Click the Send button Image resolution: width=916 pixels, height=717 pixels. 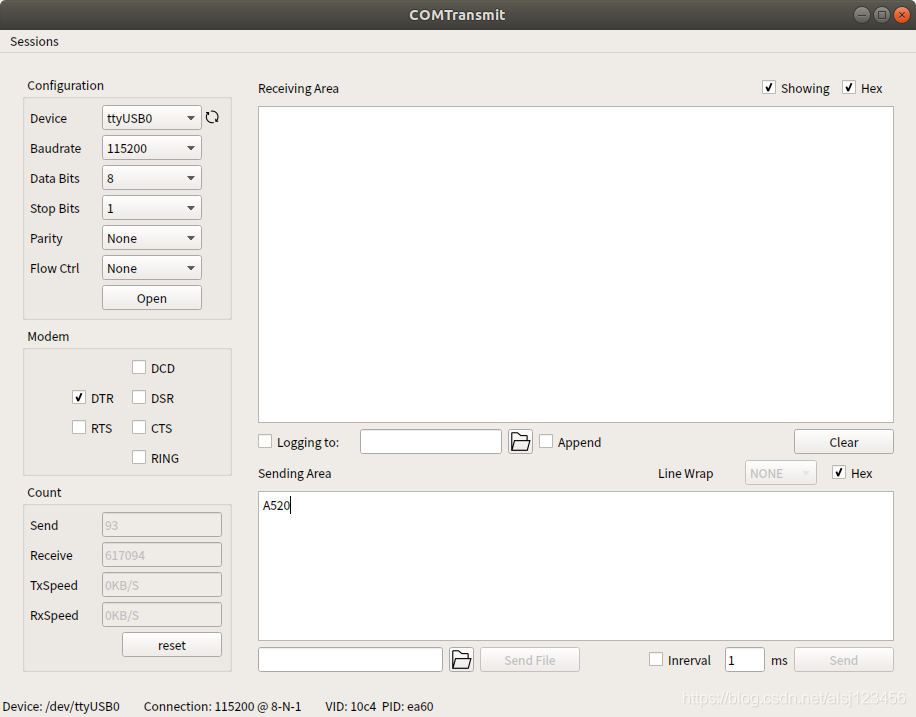(x=843, y=660)
